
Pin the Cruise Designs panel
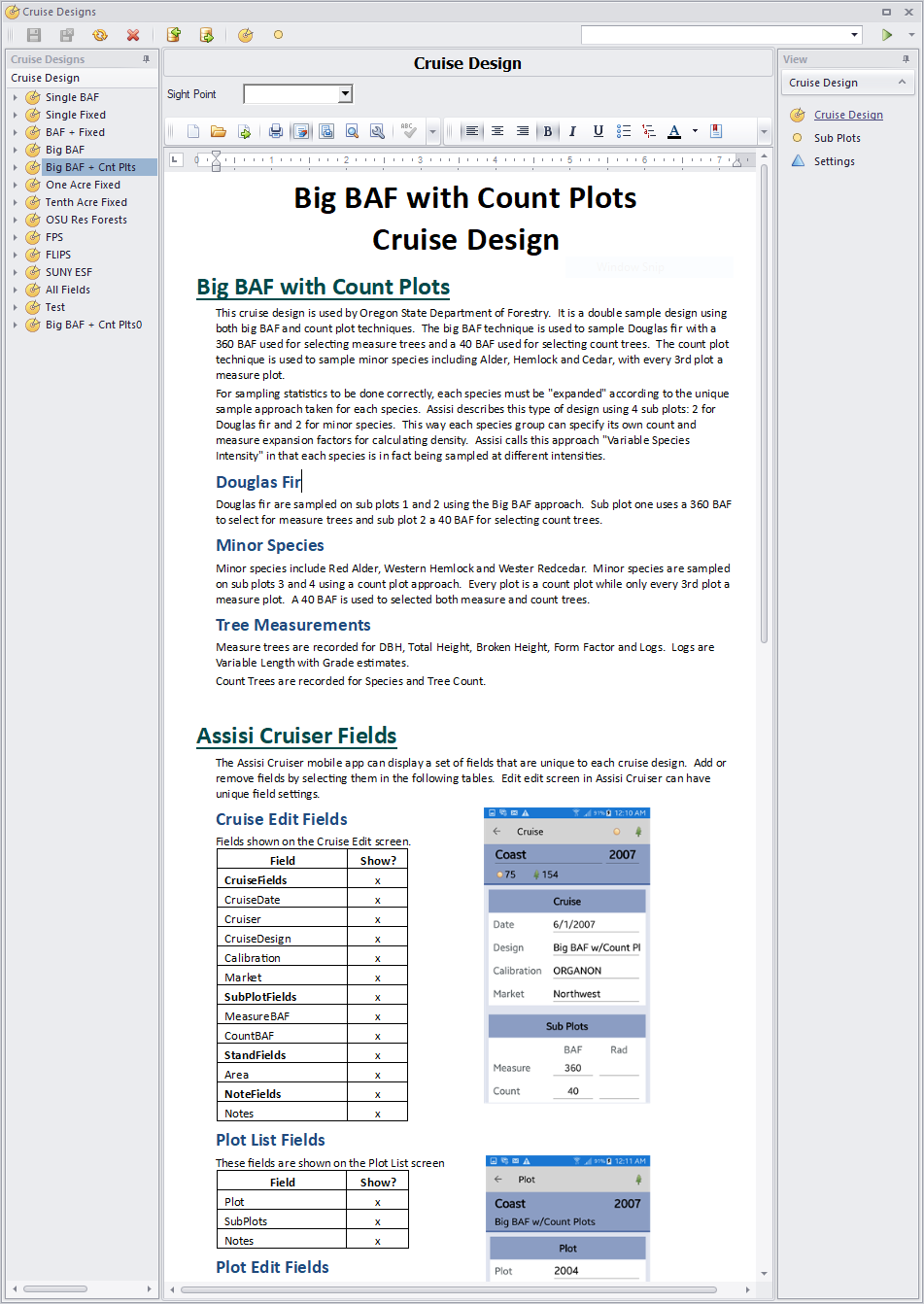click(x=147, y=59)
